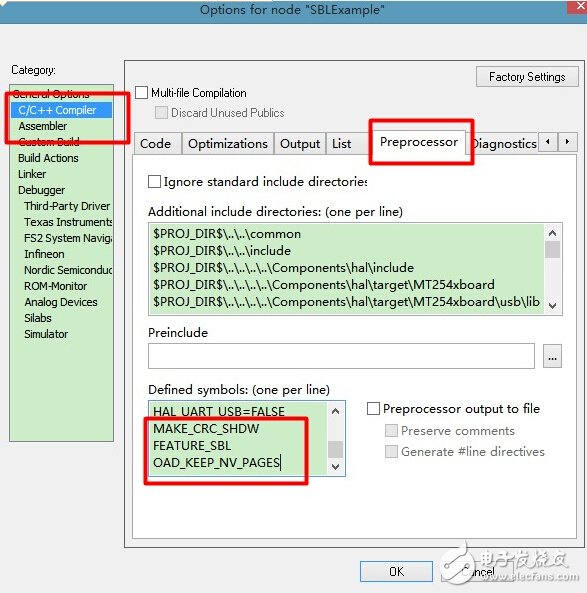
Task: Select Build Actions category
Action: (48, 158)
